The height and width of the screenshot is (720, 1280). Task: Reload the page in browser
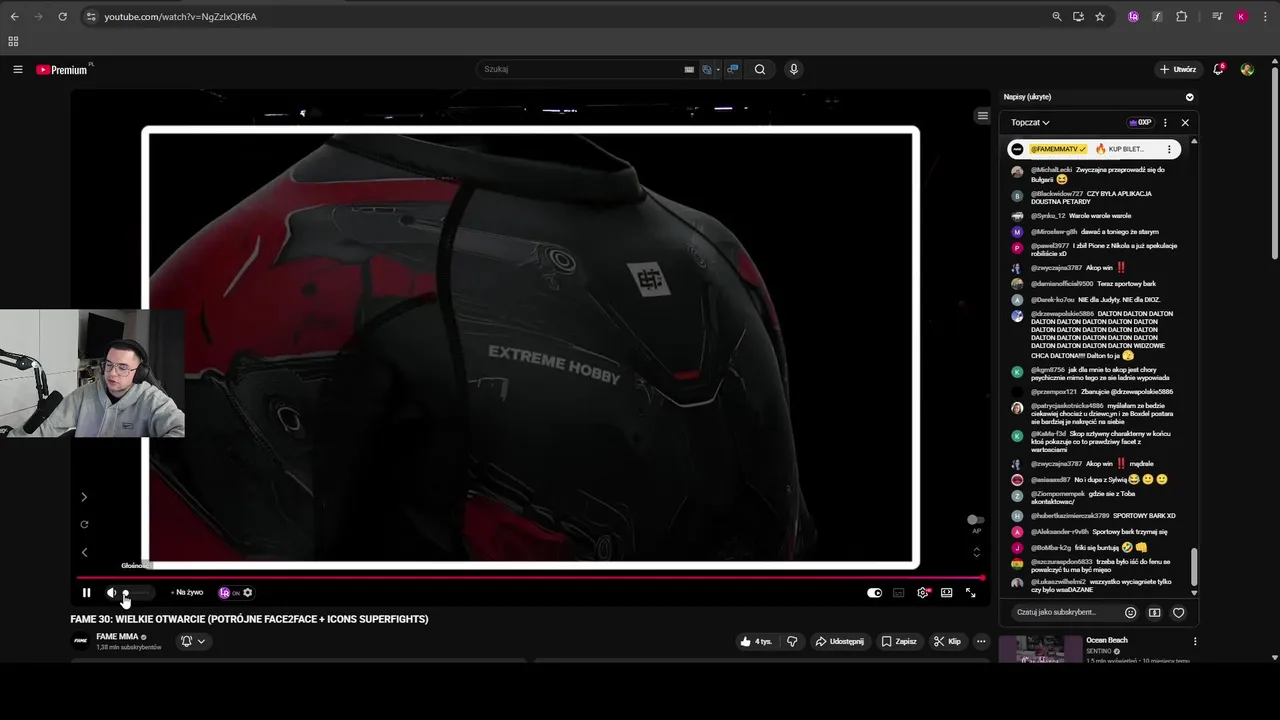pyautogui.click(x=62, y=16)
